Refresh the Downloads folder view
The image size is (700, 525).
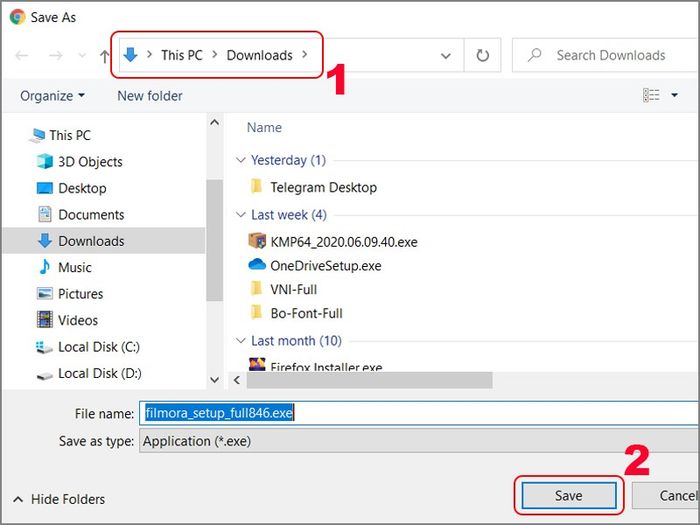coord(483,55)
